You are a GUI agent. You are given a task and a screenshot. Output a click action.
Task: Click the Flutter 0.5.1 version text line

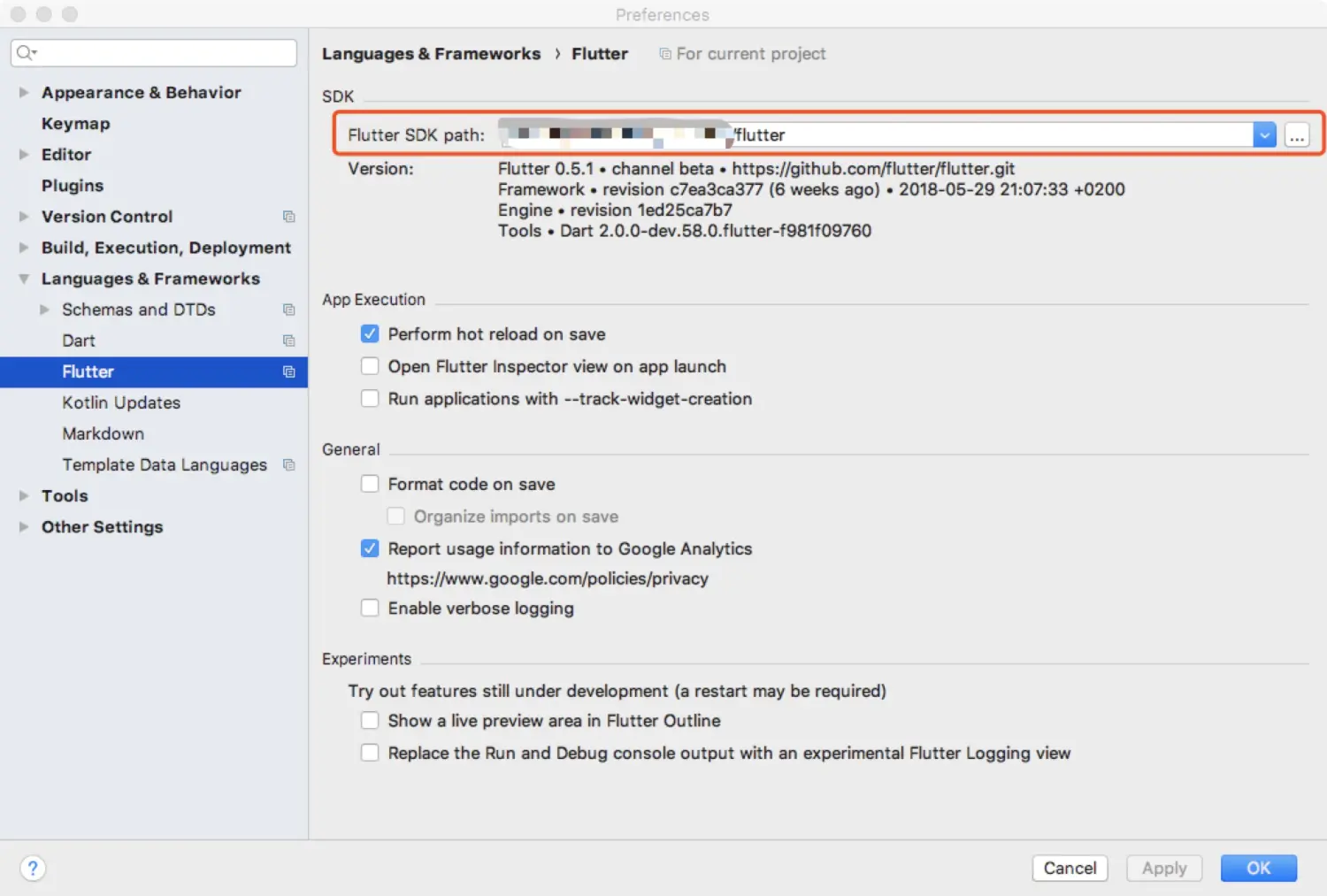coord(756,168)
